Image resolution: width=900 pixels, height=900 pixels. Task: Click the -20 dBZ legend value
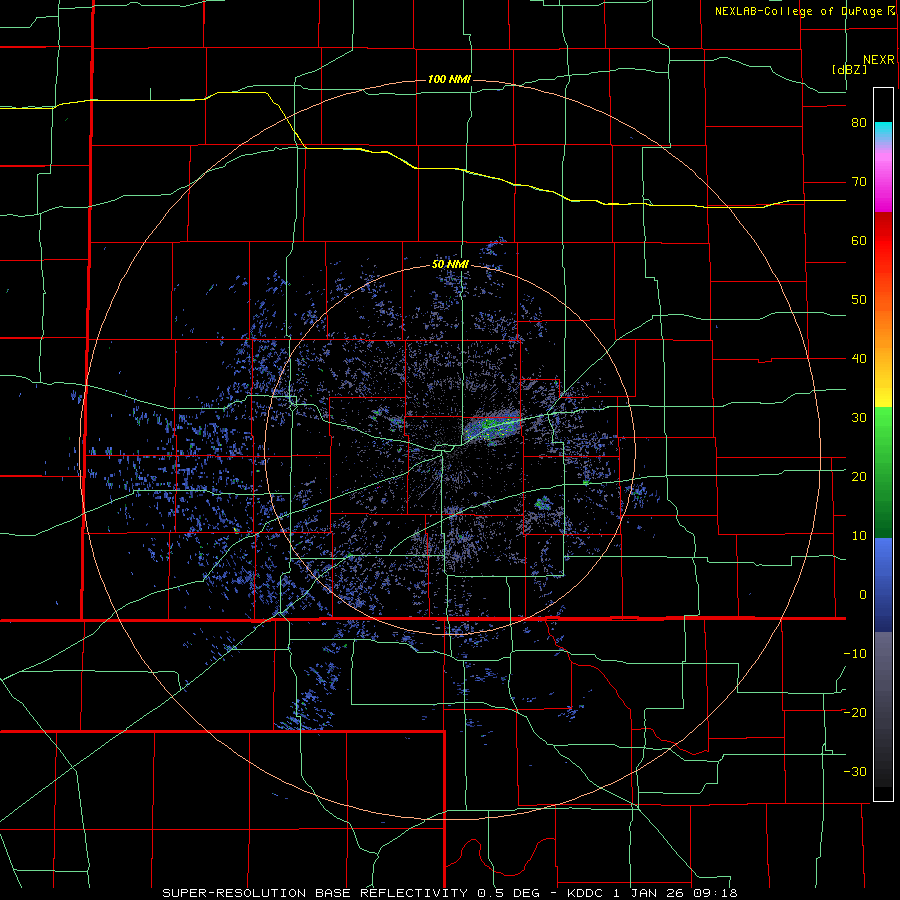[855, 713]
